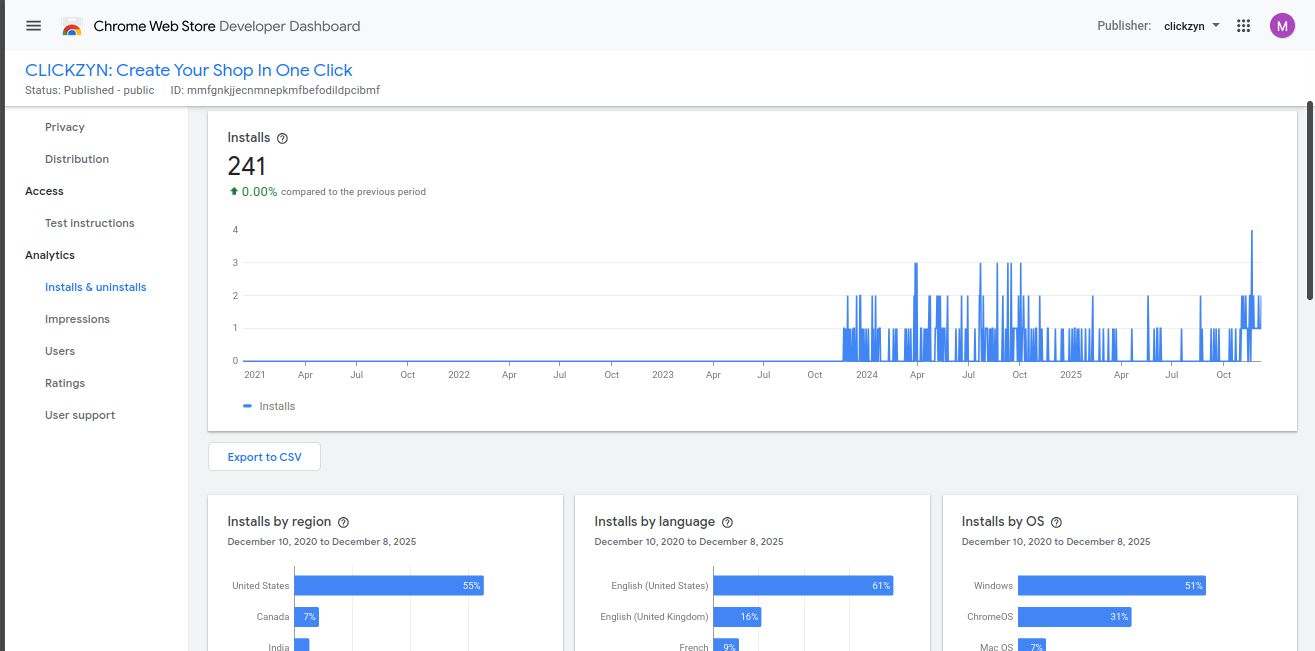Click United States 55% bar
This screenshot has width=1315, height=651.
[x=388, y=586]
